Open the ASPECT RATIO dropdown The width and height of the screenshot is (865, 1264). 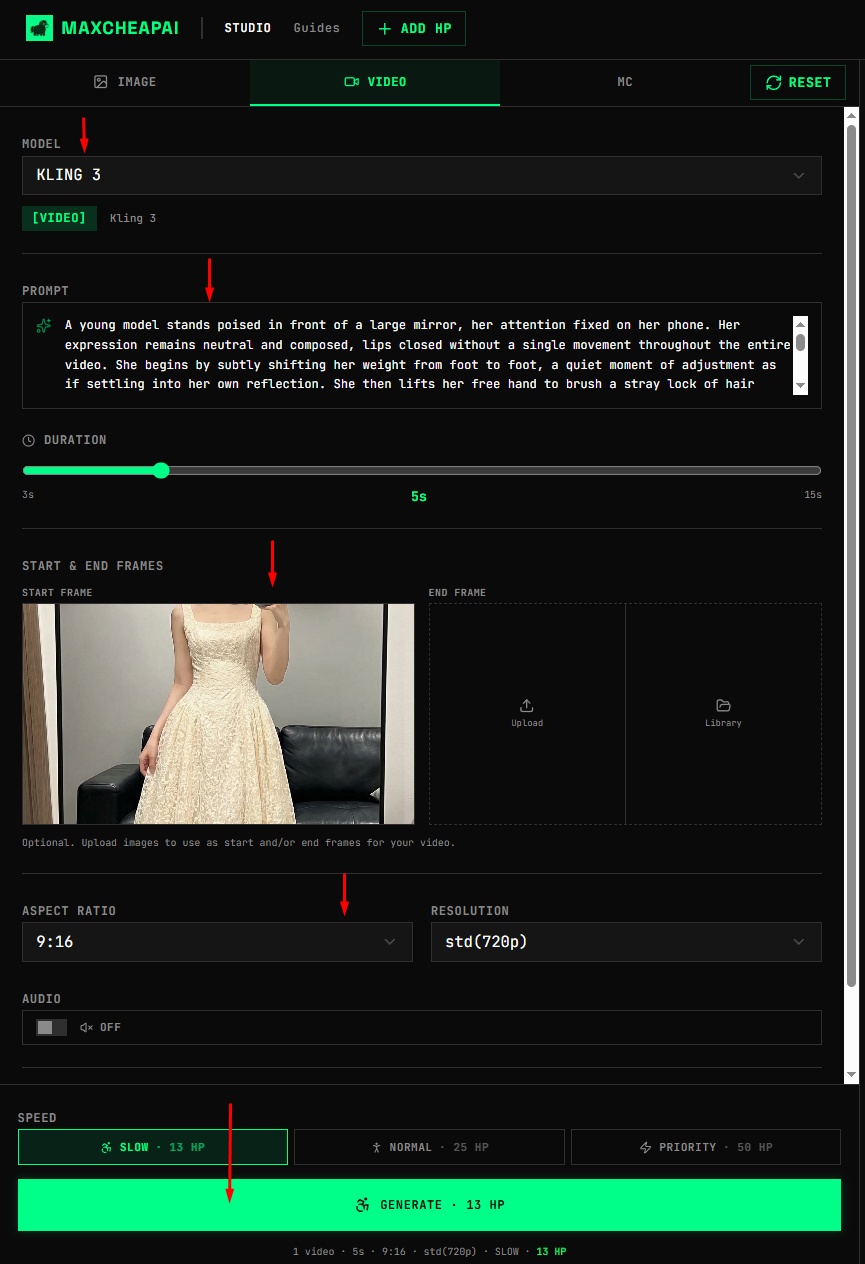point(217,941)
